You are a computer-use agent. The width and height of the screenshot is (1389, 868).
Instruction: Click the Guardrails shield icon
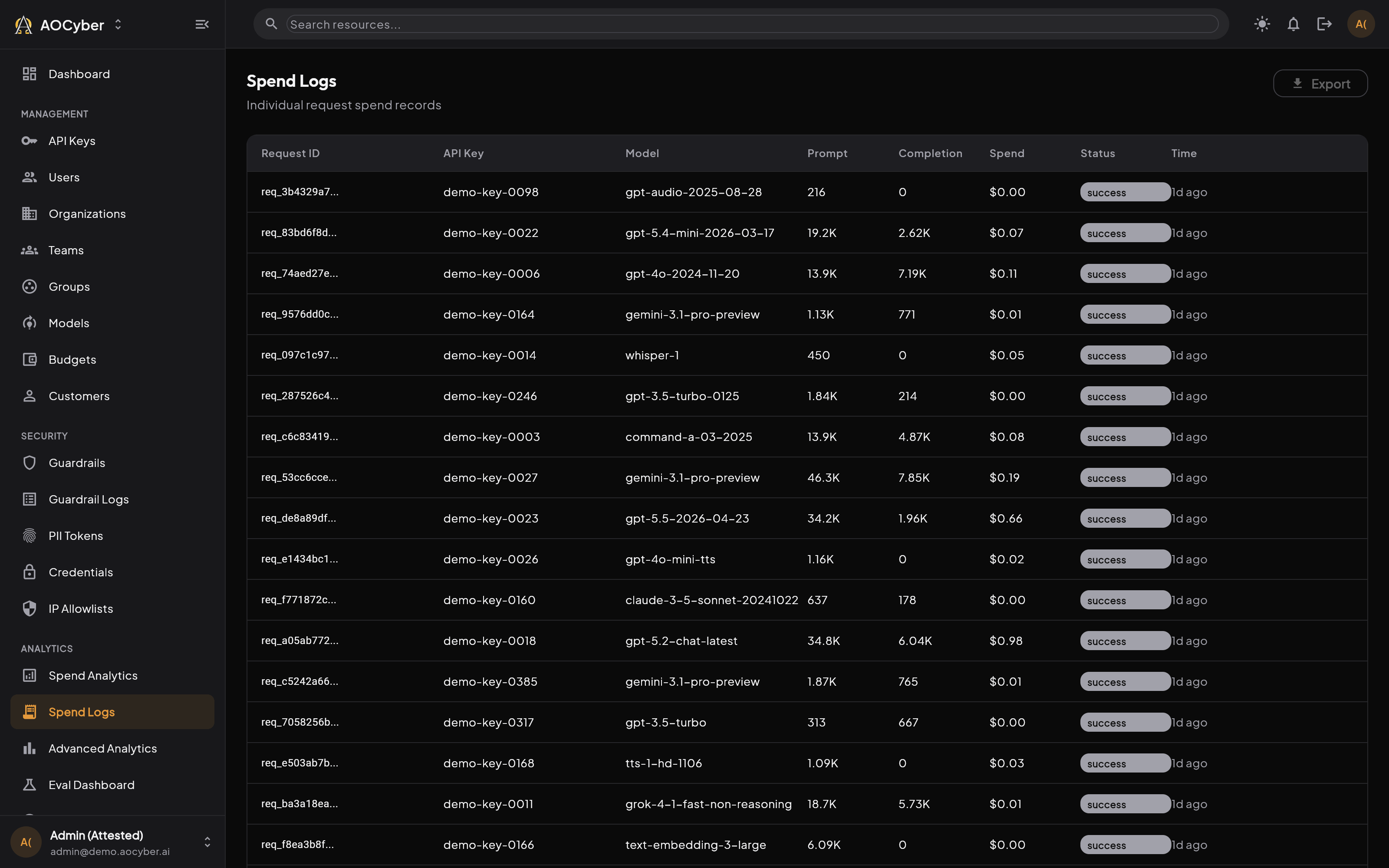click(x=29, y=463)
